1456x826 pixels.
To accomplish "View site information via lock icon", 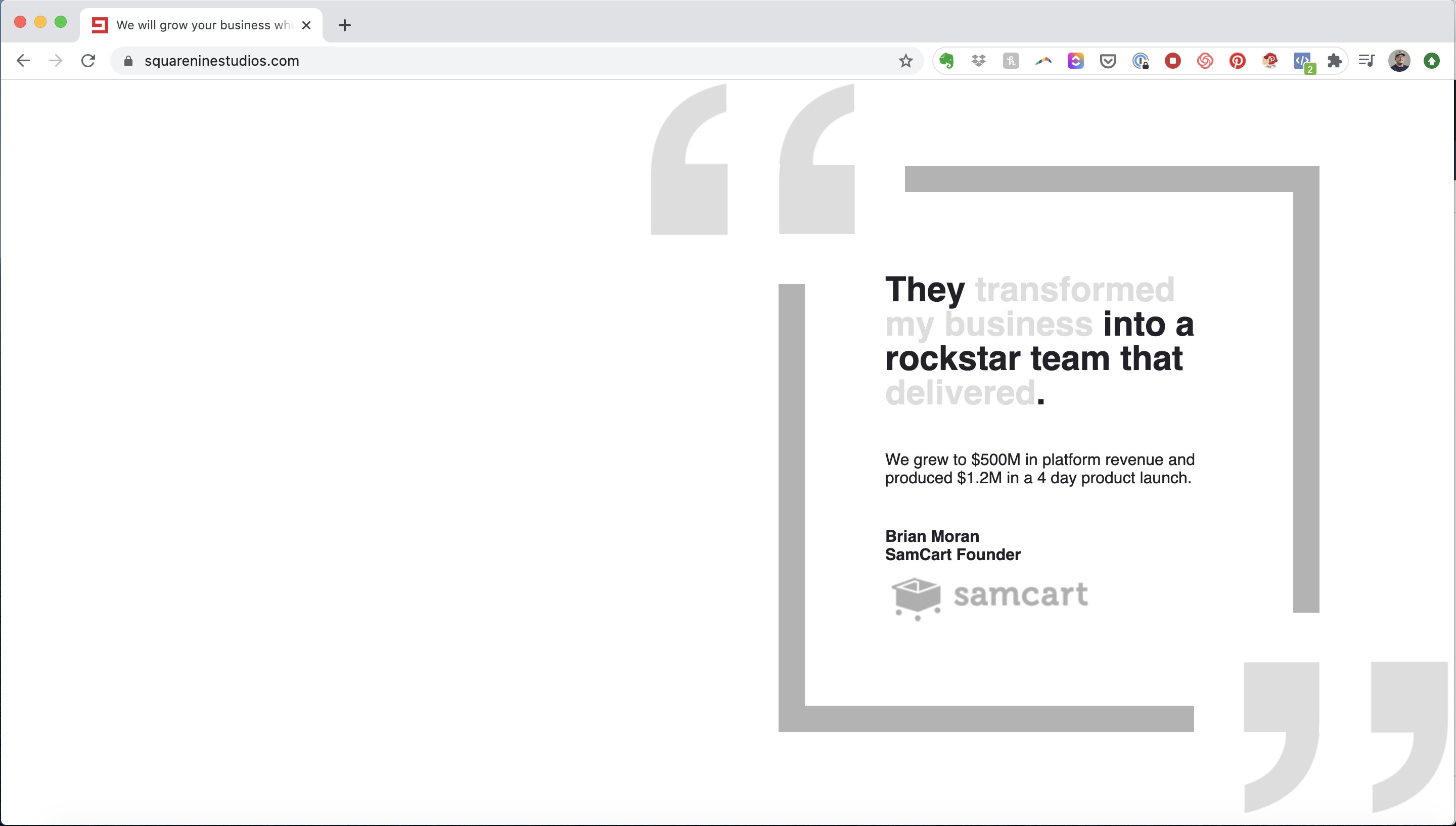I will point(128,61).
